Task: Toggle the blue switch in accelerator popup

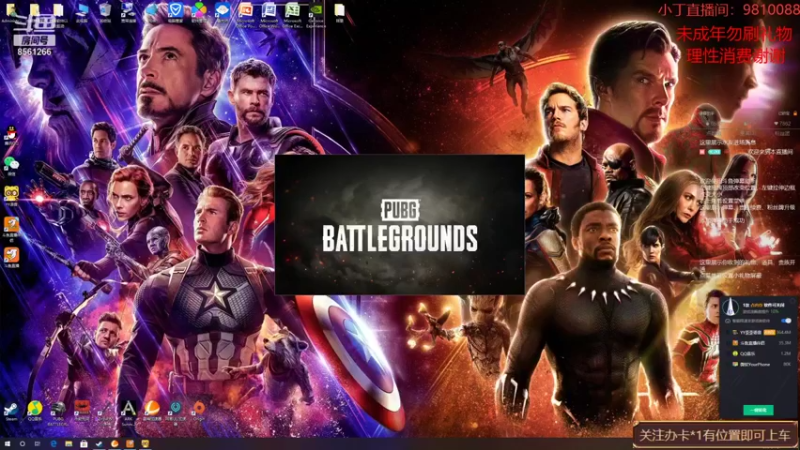Action: click(786, 321)
